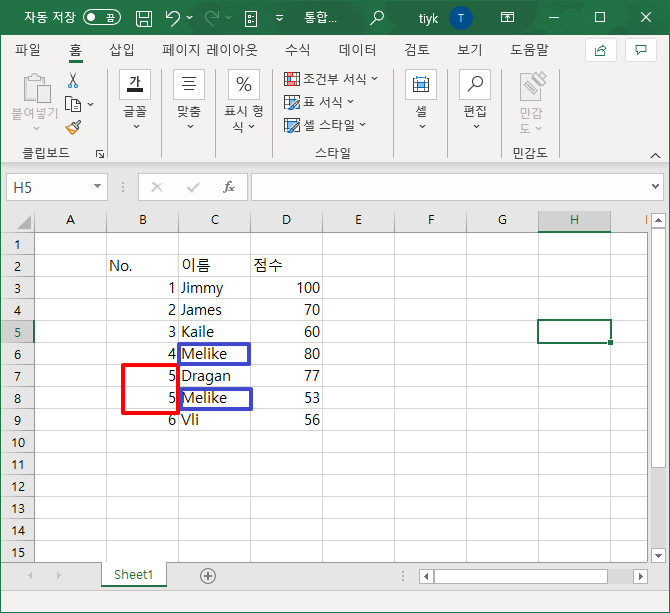Open the 셀 스타일 cell styles menu
Image resolution: width=670 pixels, height=613 pixels.
(x=325, y=125)
